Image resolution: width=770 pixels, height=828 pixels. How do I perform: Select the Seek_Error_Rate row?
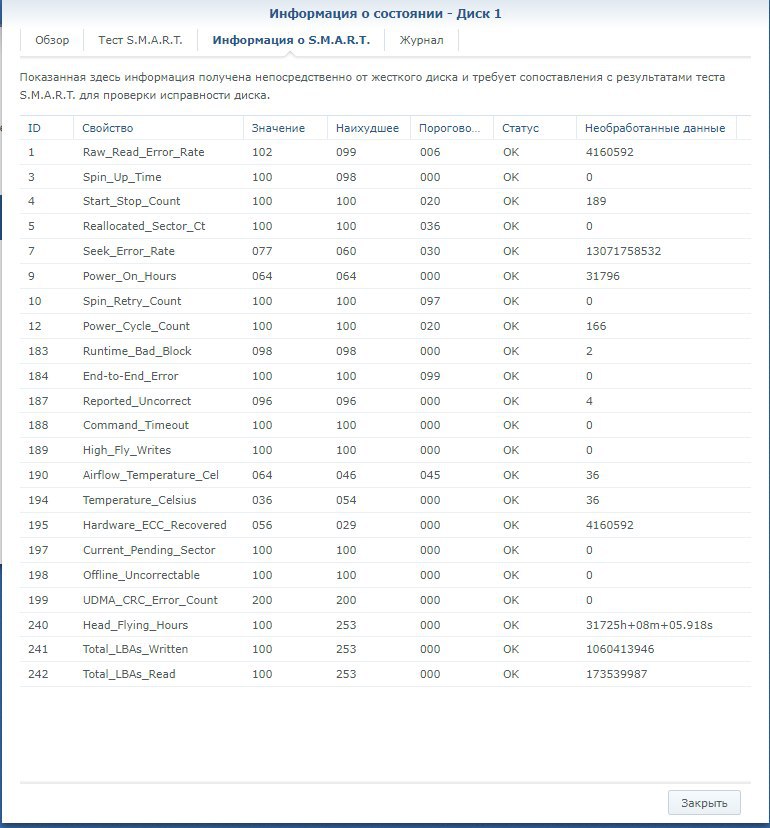[x=385, y=251]
